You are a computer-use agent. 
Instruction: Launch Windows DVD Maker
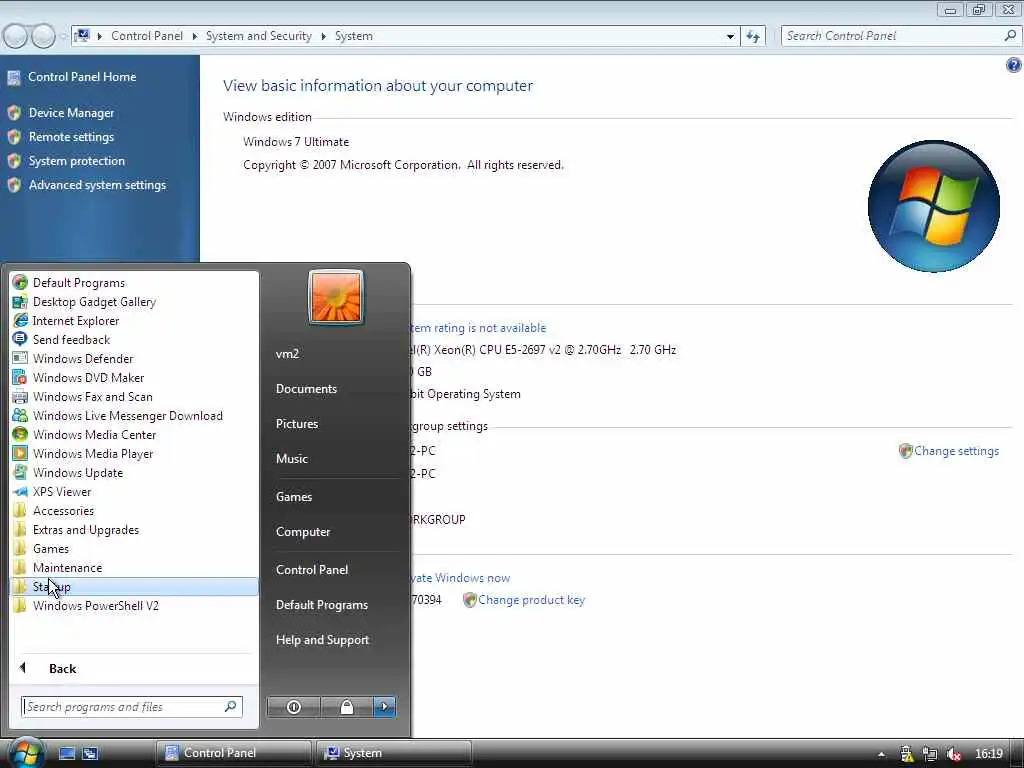click(x=88, y=377)
